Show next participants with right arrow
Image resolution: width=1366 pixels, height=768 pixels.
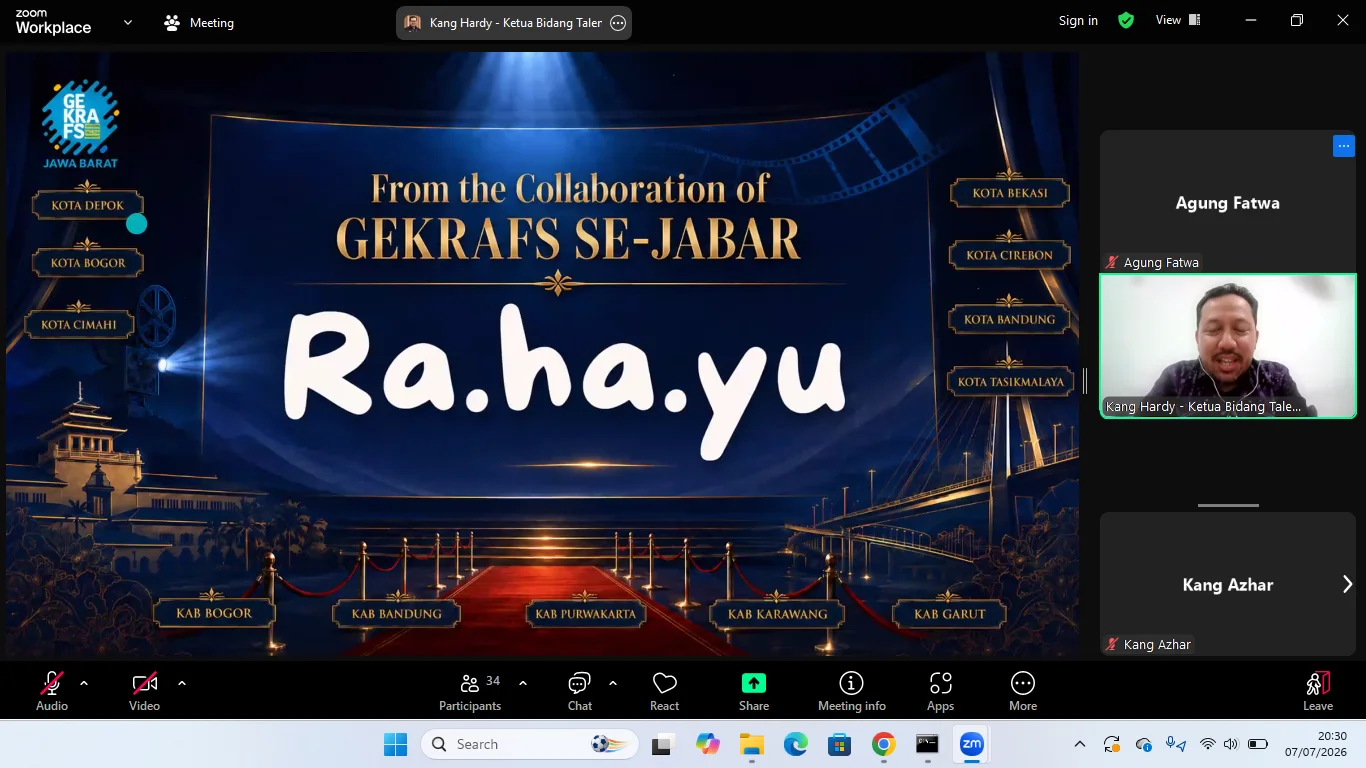pyautogui.click(x=1347, y=584)
